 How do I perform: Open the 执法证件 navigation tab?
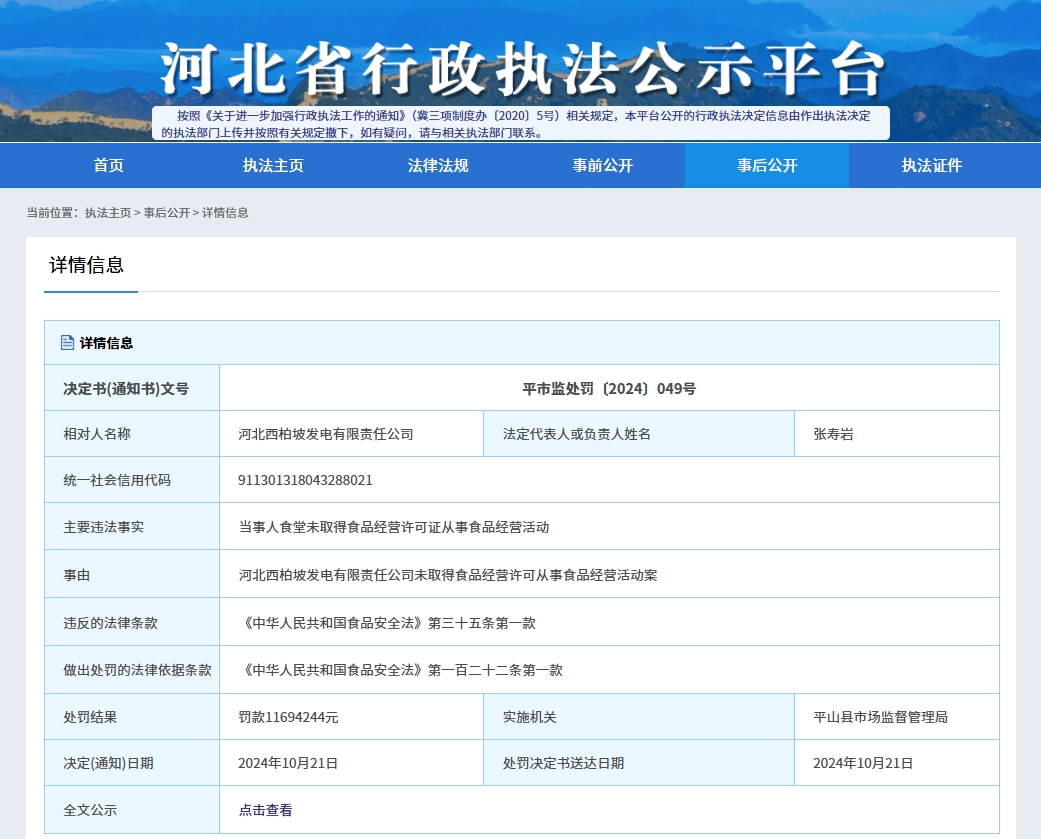click(931, 165)
